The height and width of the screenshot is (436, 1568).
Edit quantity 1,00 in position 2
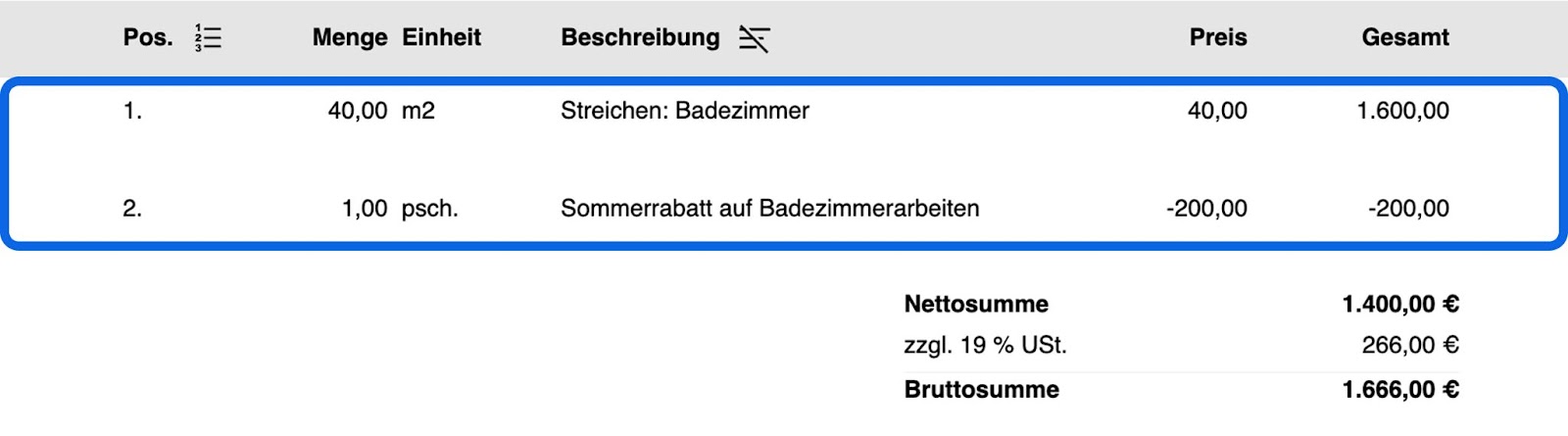365,208
